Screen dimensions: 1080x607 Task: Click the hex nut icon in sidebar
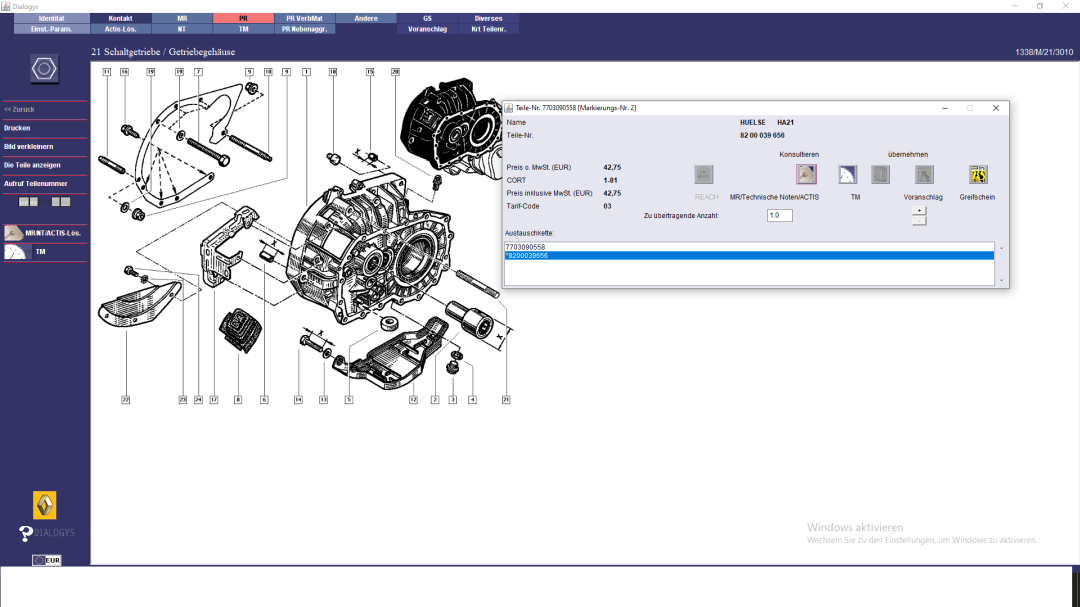[44, 69]
